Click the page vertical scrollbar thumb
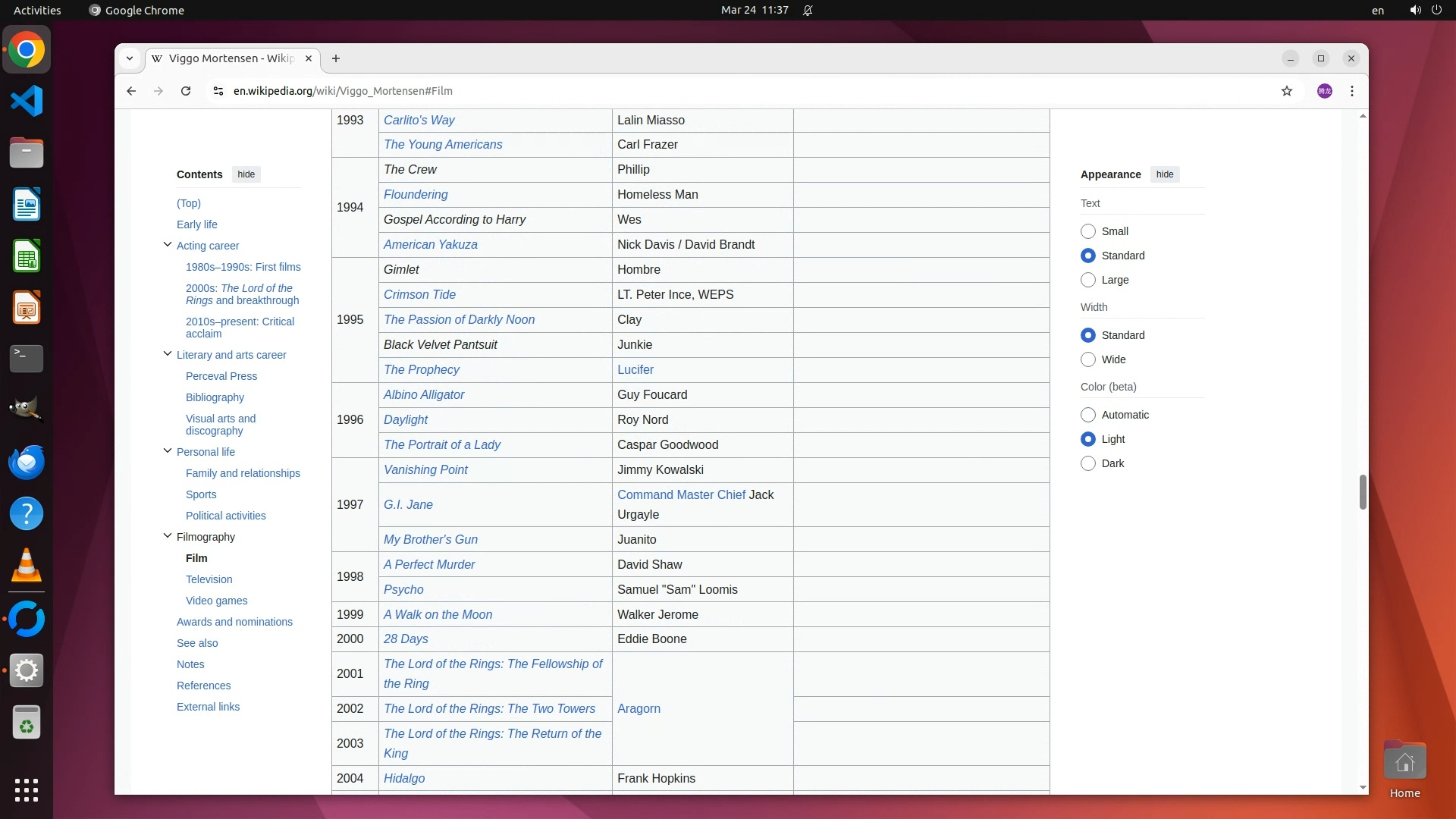Screen dimensions: 1456x819 [x=1363, y=493]
